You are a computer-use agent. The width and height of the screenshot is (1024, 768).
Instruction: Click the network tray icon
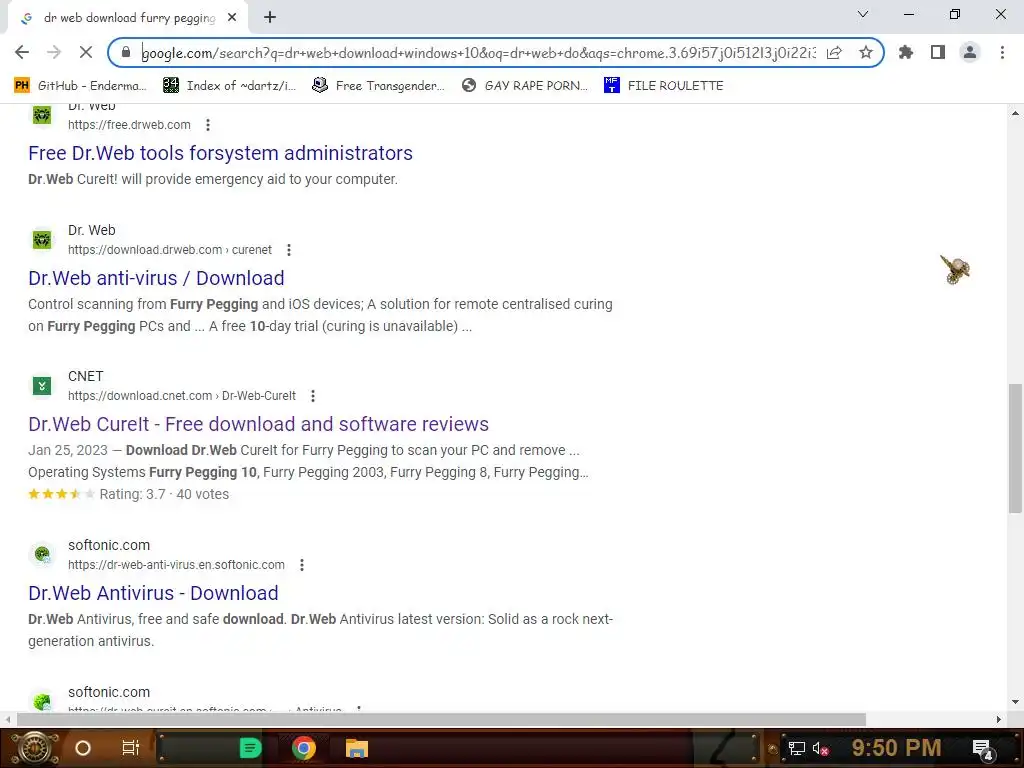click(797, 748)
